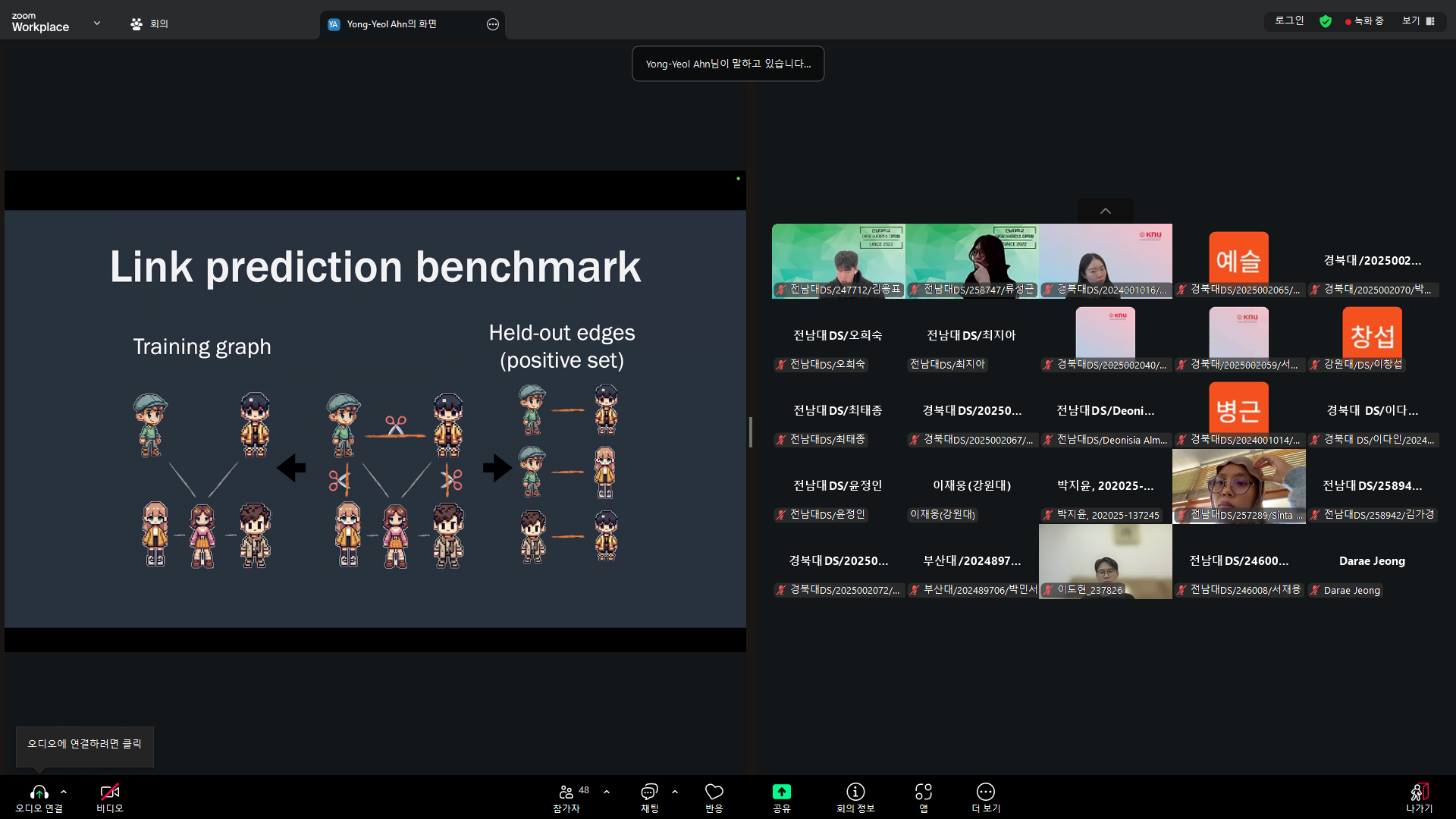The height and width of the screenshot is (819, 1456).
Task: Collapse gallery with up chevron
Action: [1105, 211]
